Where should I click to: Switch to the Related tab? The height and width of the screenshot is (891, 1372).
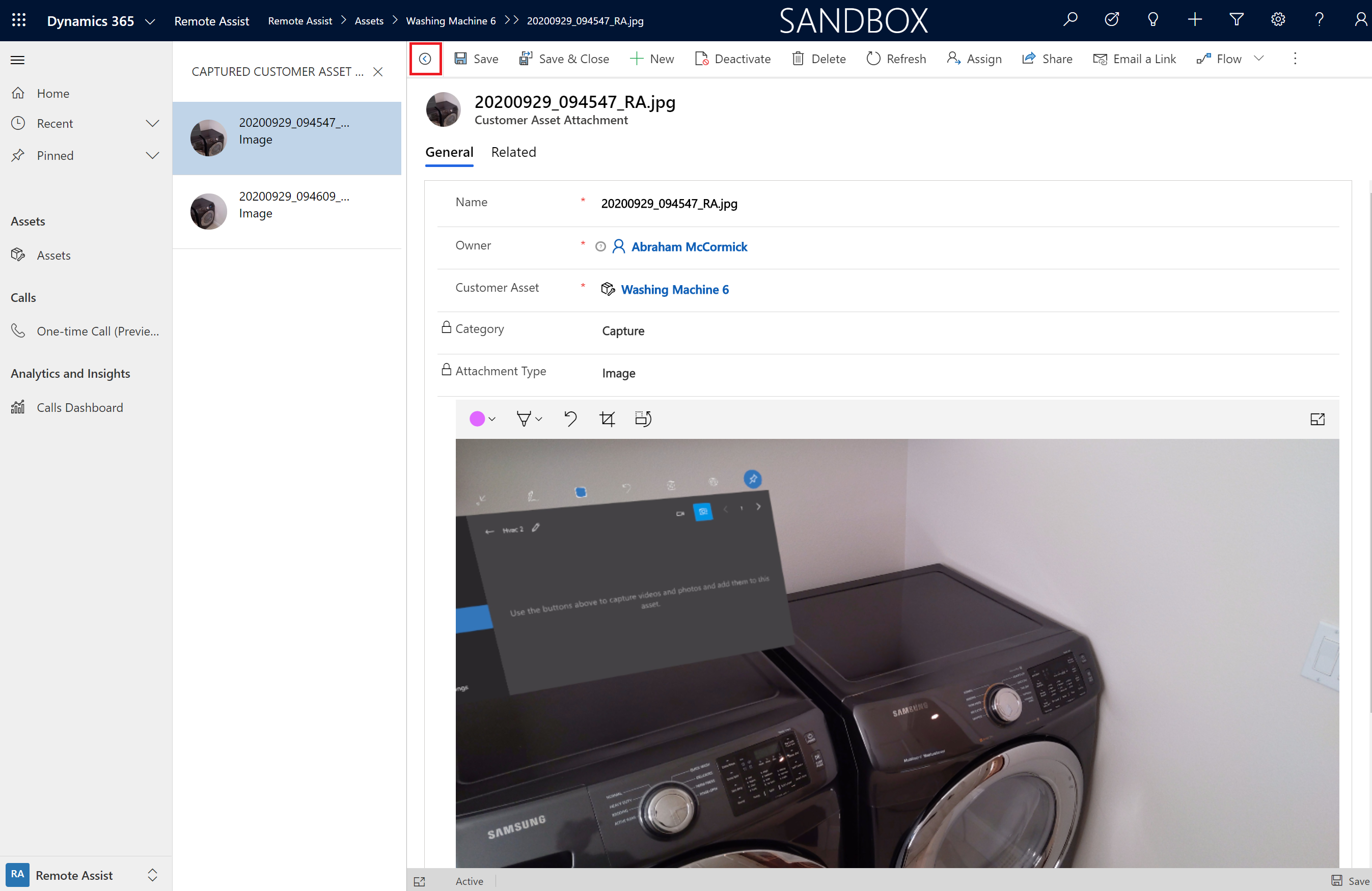[513, 151]
